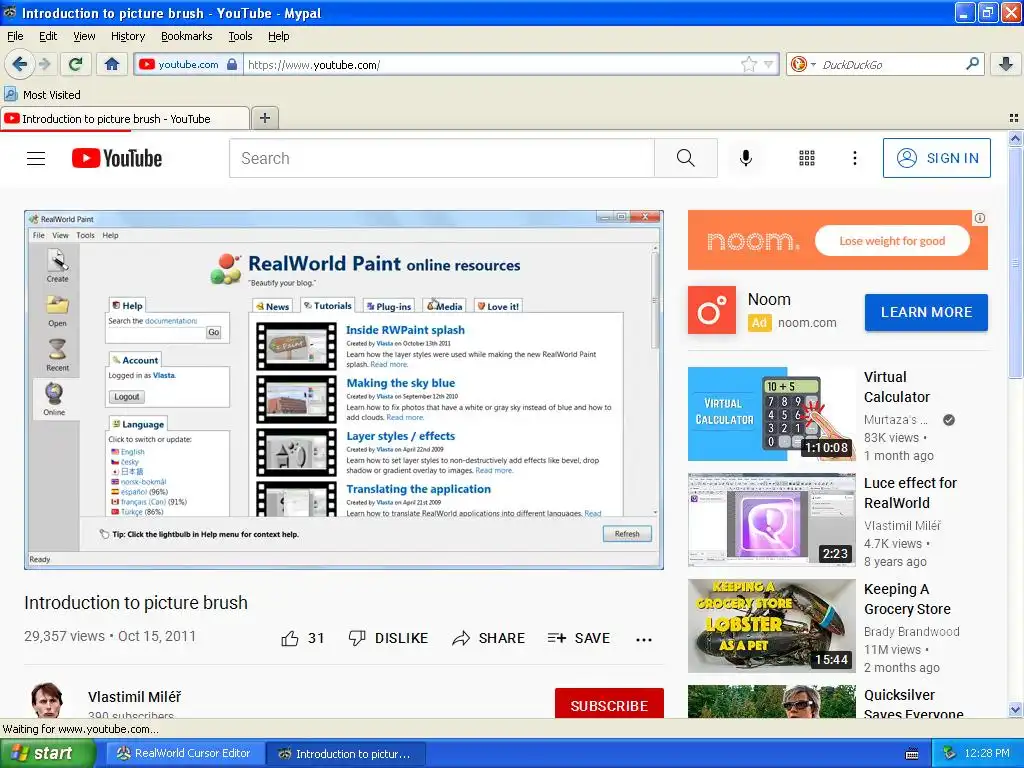The height and width of the screenshot is (768, 1024).
Task: Click the page scrollbar down arrow
Action: pos(1015,709)
